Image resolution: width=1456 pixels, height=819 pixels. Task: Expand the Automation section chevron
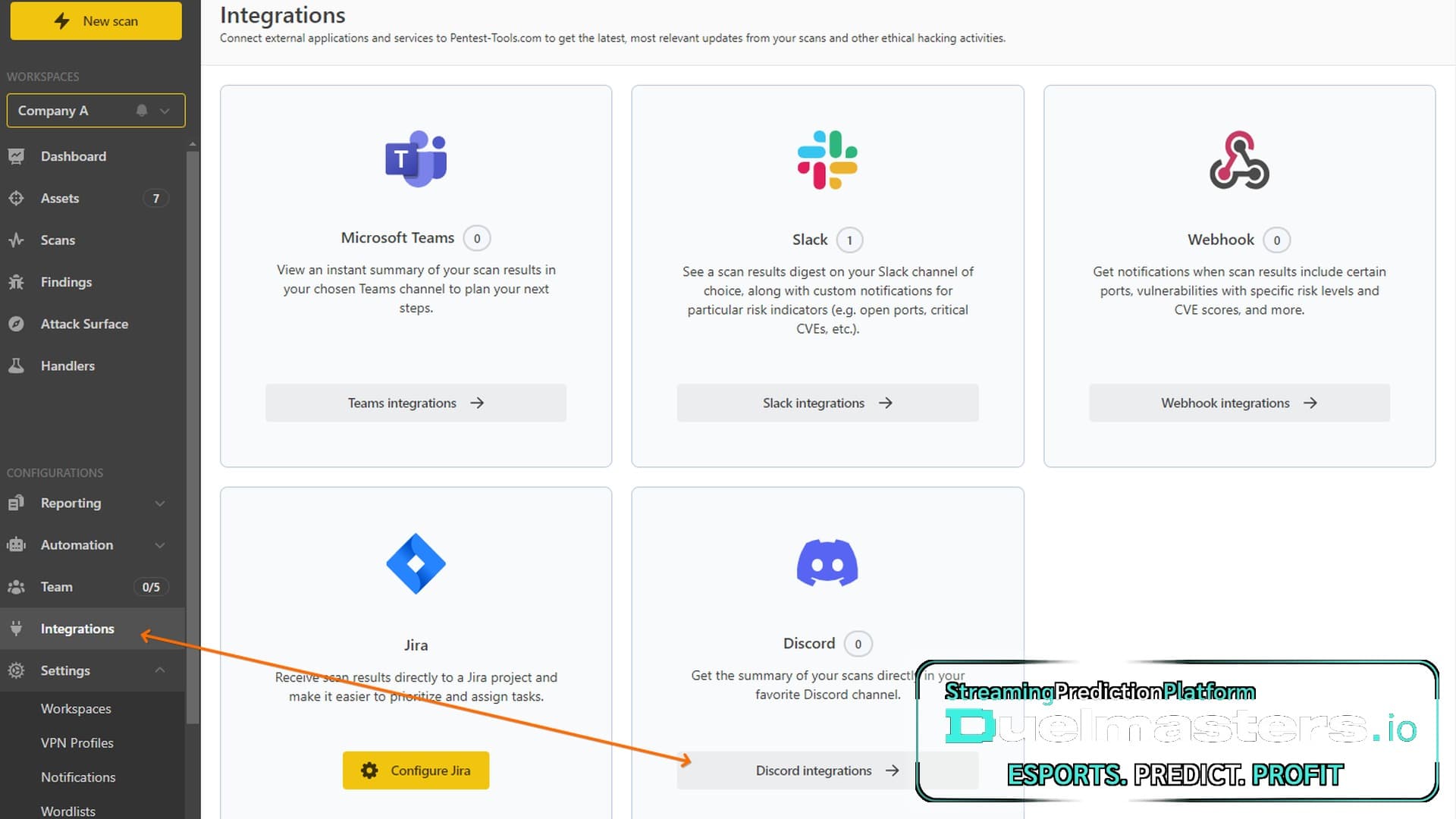click(160, 545)
